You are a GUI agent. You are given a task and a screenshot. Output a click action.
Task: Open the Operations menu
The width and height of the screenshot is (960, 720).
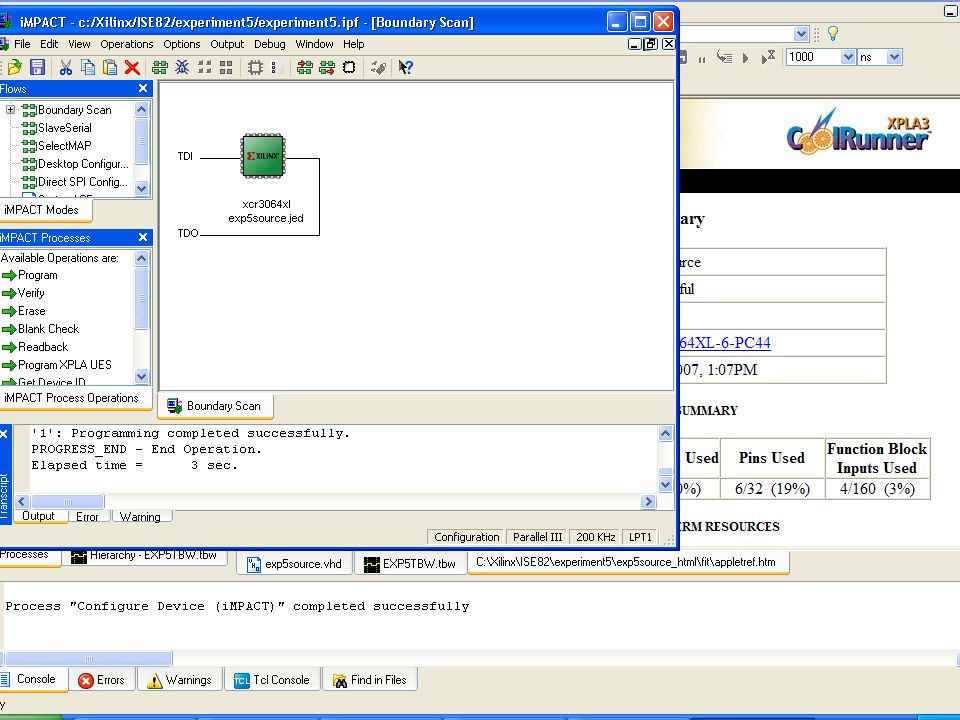pos(127,44)
